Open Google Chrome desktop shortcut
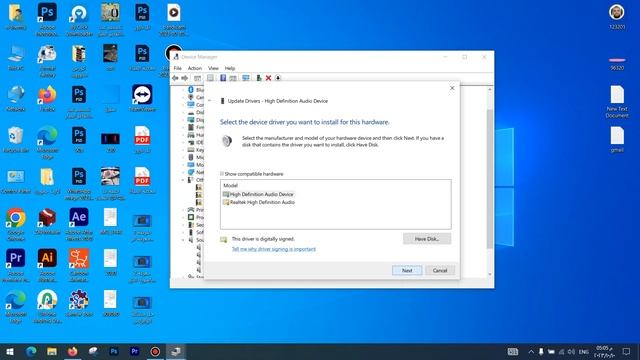The image size is (640, 360). coord(16,225)
